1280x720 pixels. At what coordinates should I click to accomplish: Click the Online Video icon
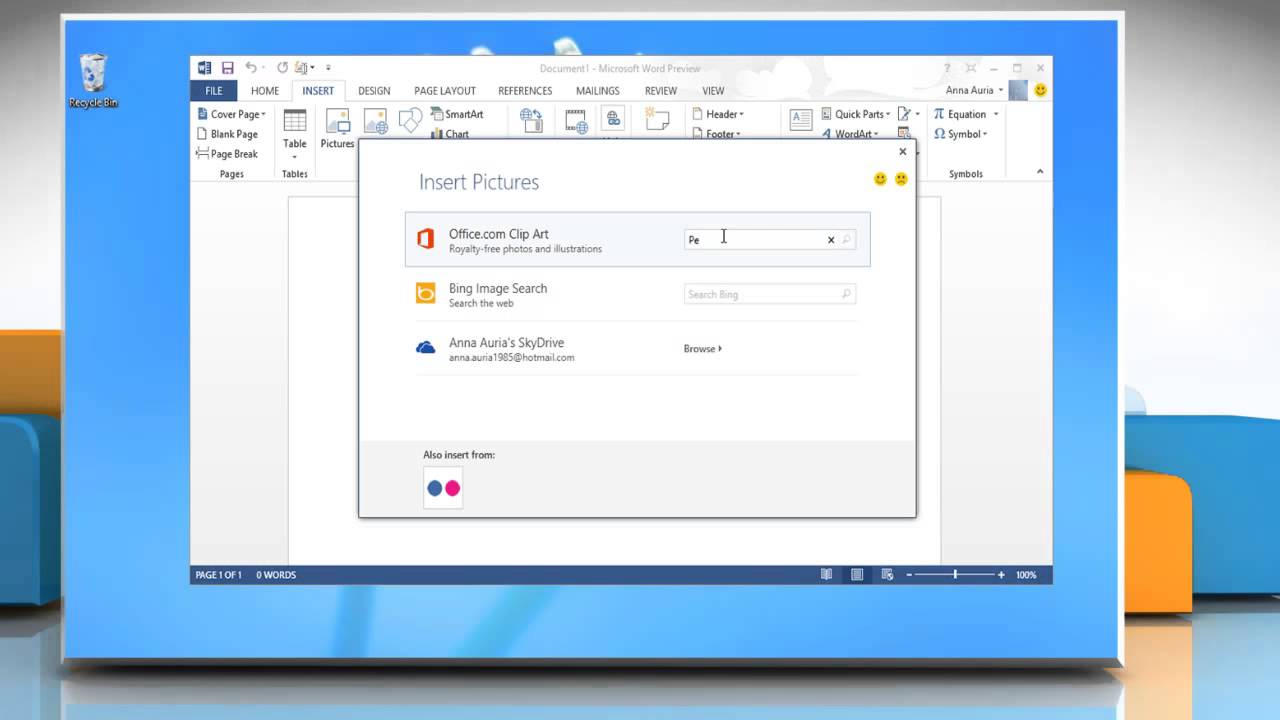tap(577, 121)
